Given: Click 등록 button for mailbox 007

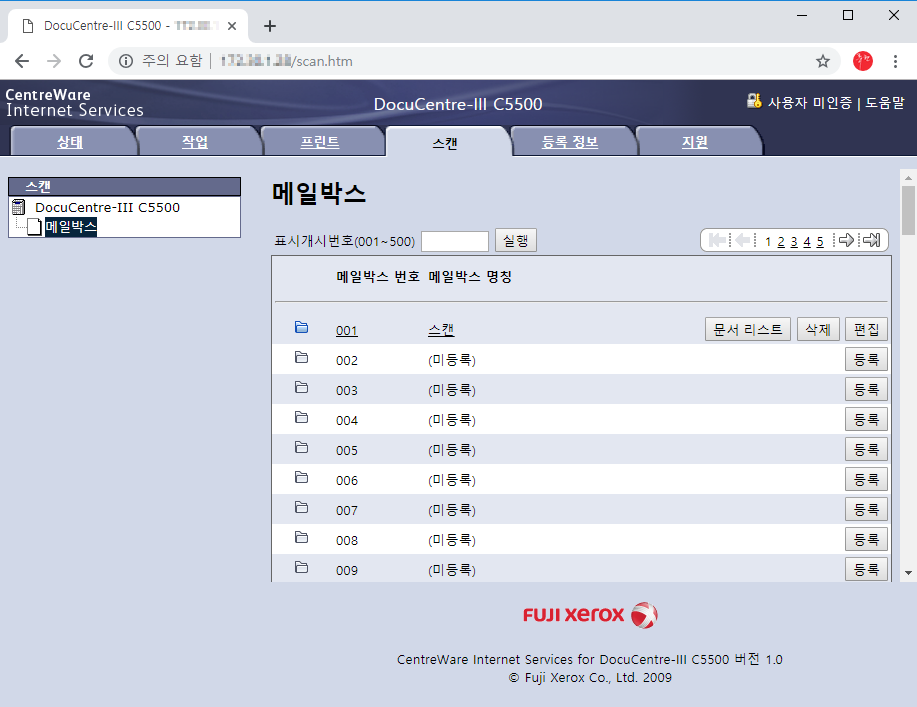Looking at the screenshot, I should pyautogui.click(x=866, y=509).
